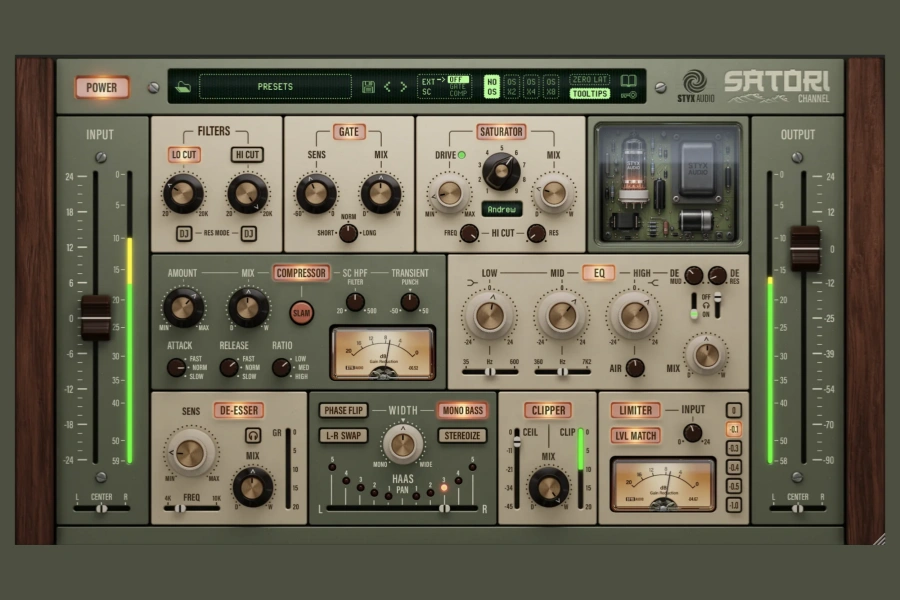The width and height of the screenshot is (900, 600).
Task: Toggle the LO CUT filter
Action: [x=184, y=154]
